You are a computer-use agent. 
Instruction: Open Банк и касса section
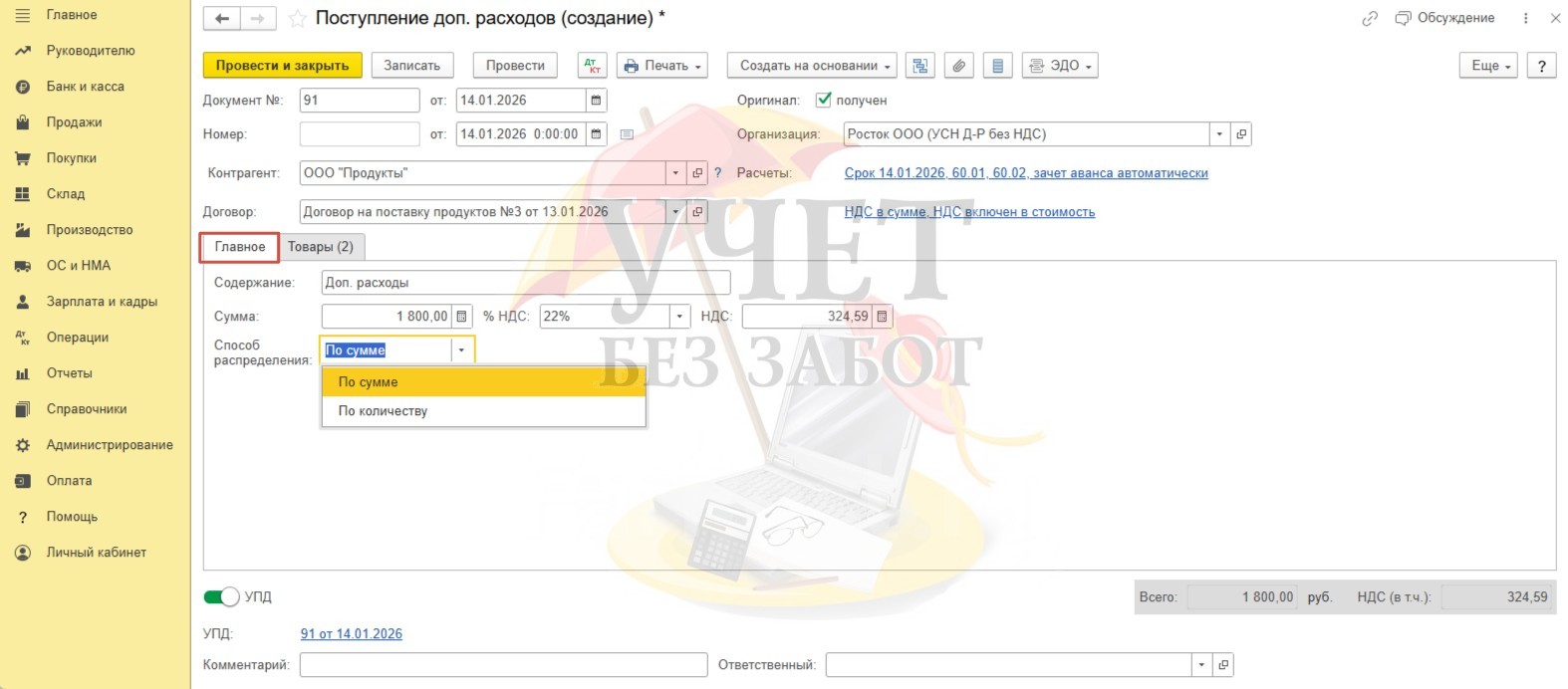[85, 87]
